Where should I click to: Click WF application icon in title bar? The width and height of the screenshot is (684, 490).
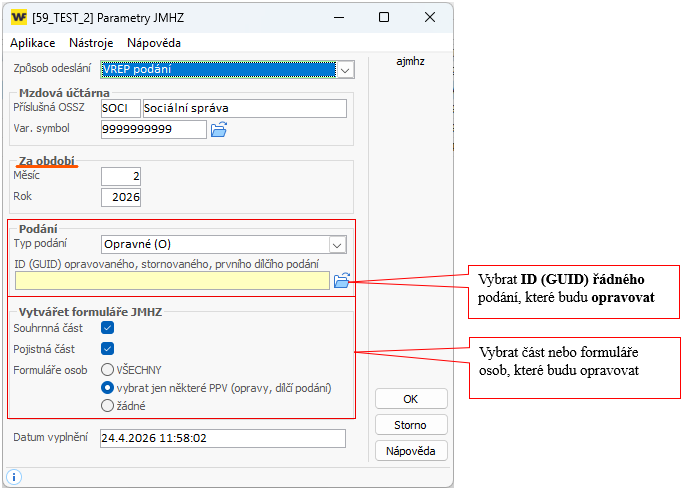(17, 17)
